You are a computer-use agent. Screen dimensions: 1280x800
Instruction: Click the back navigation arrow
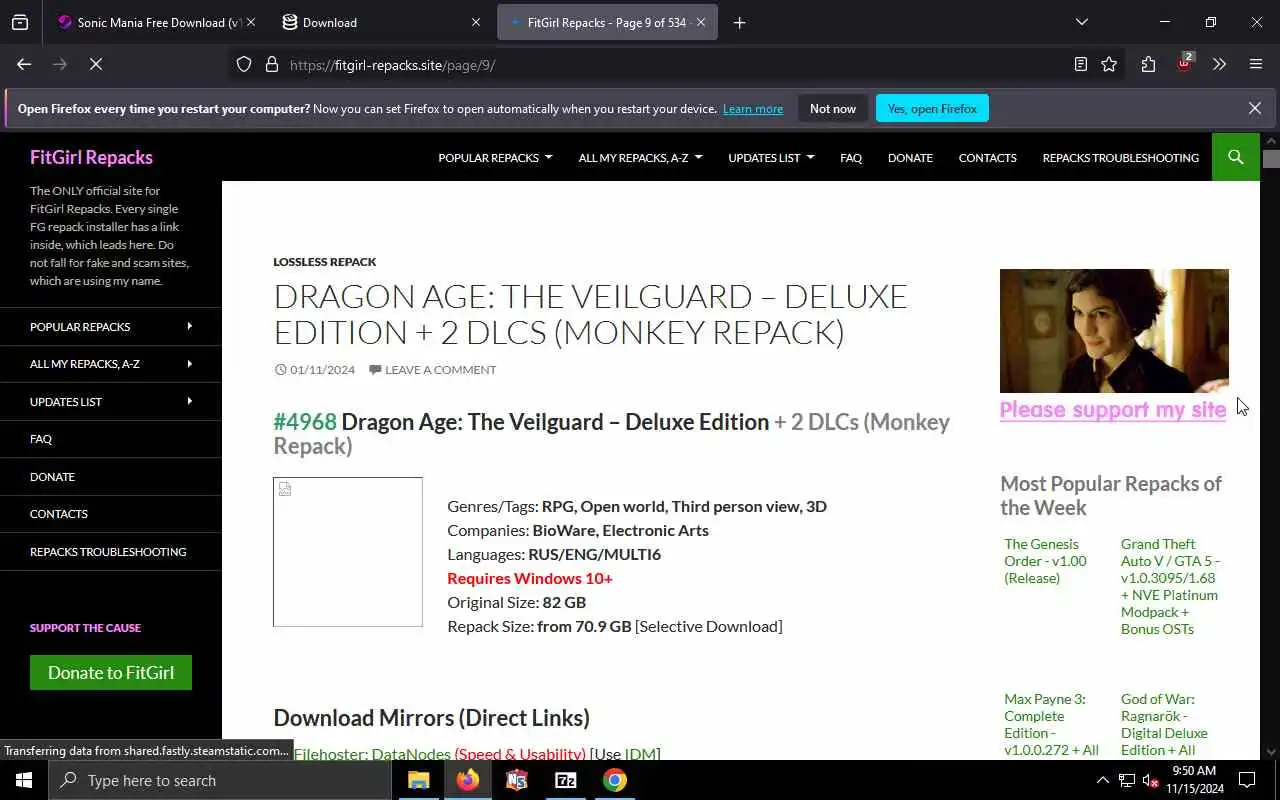click(24, 64)
